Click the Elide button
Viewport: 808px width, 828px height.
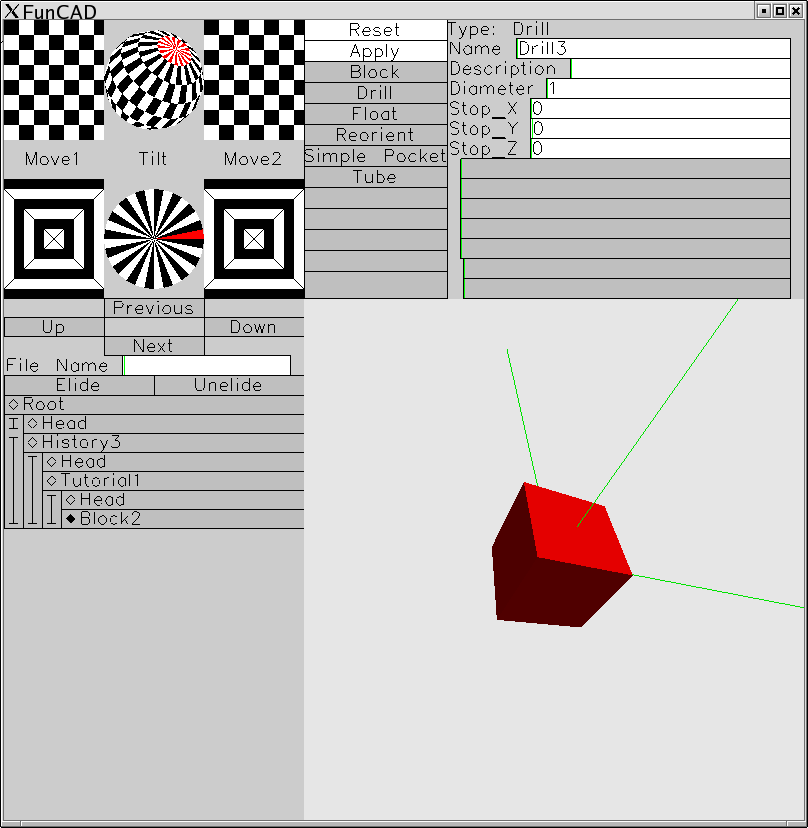coord(79,385)
